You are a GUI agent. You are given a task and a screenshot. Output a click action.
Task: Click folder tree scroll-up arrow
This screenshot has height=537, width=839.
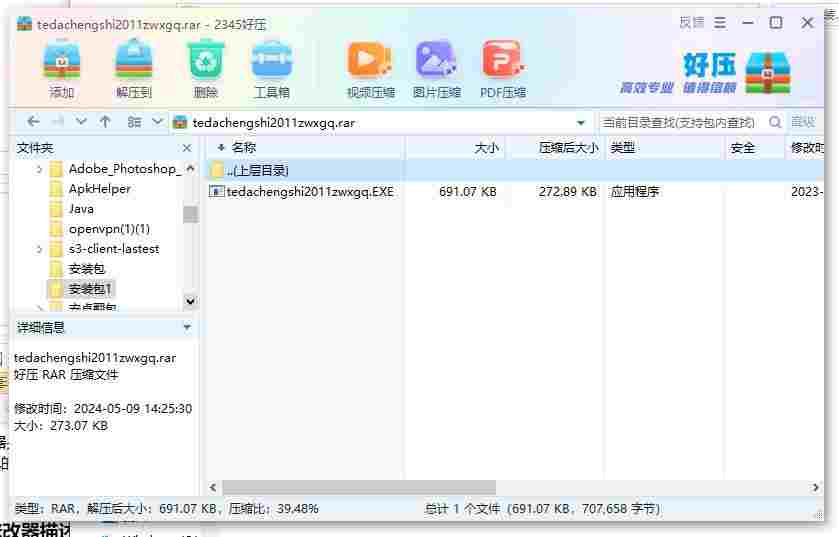click(x=190, y=168)
